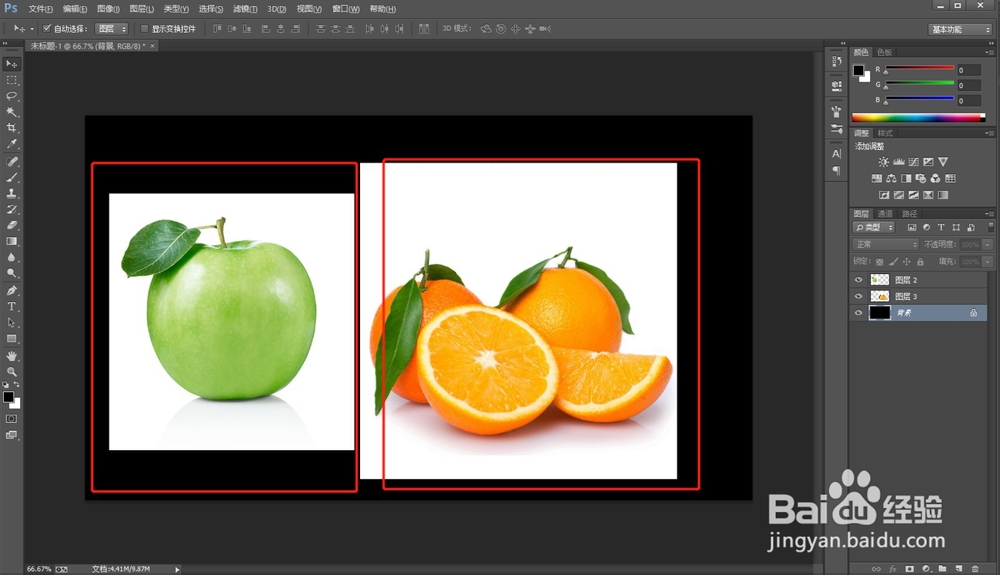Select the Eraser tool

click(11, 225)
